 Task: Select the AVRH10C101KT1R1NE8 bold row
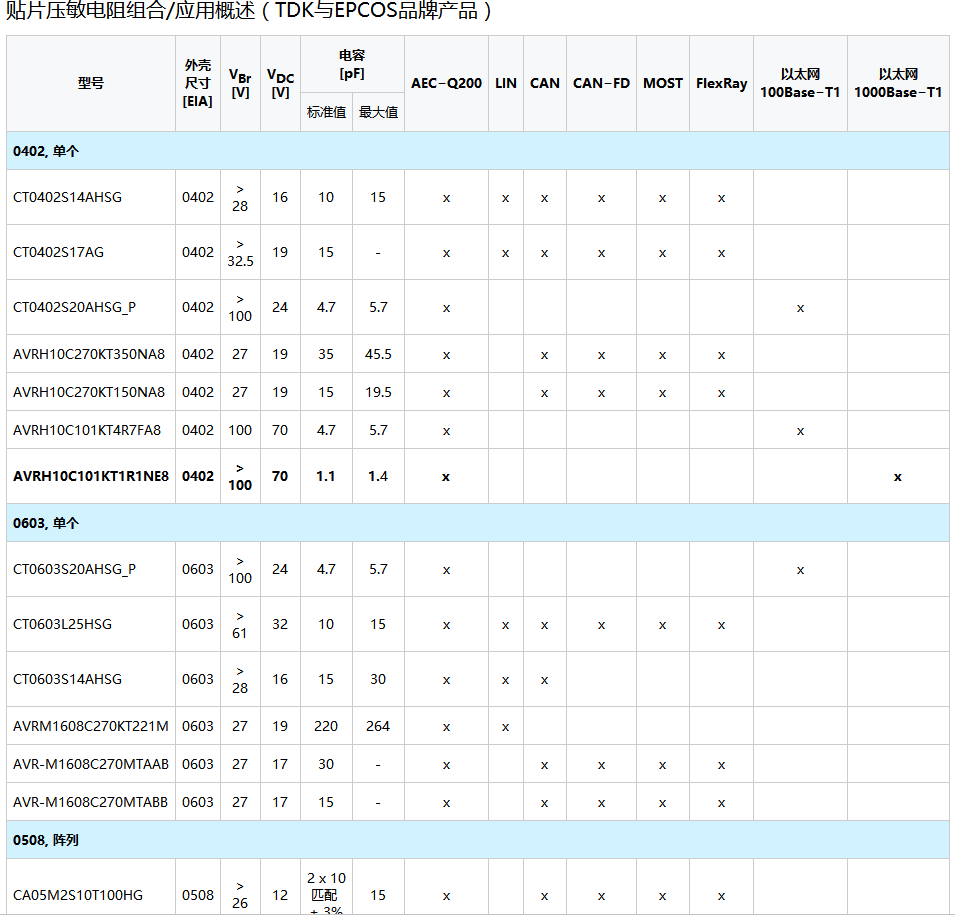coord(478,476)
